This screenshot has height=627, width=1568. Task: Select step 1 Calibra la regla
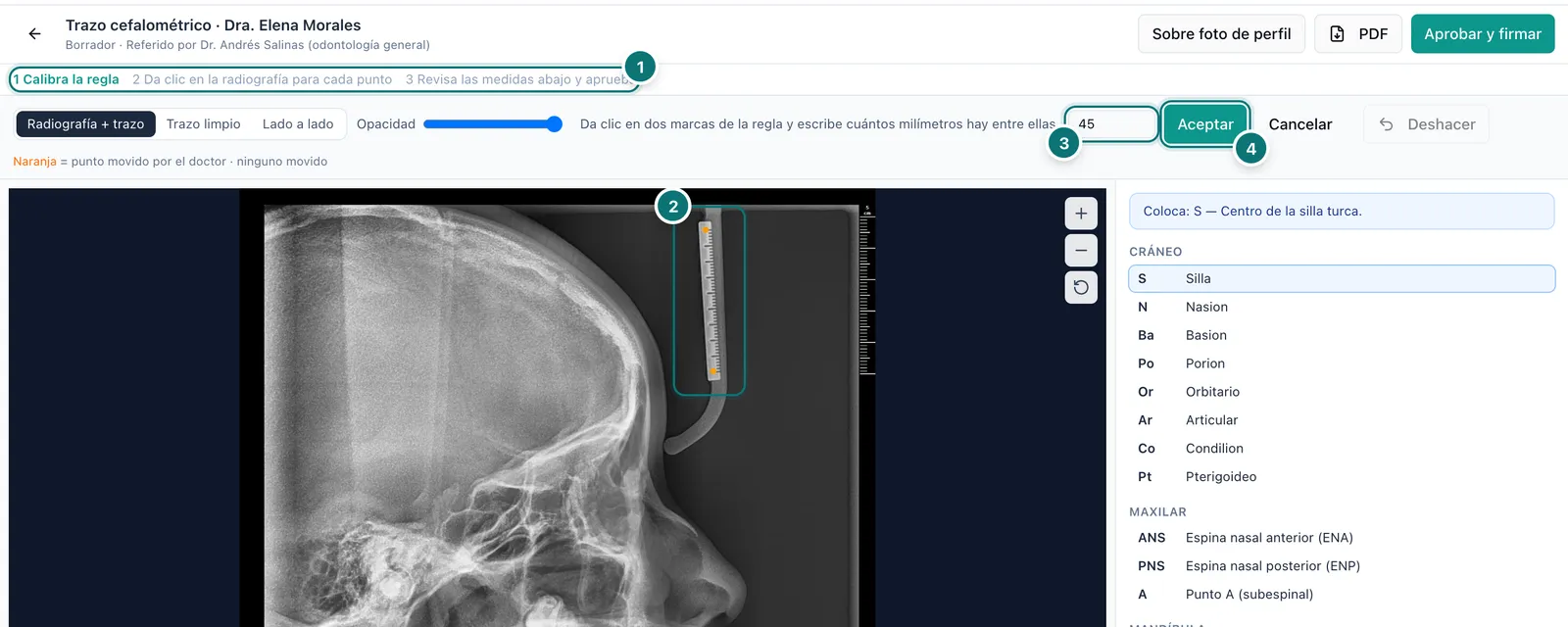click(x=66, y=79)
